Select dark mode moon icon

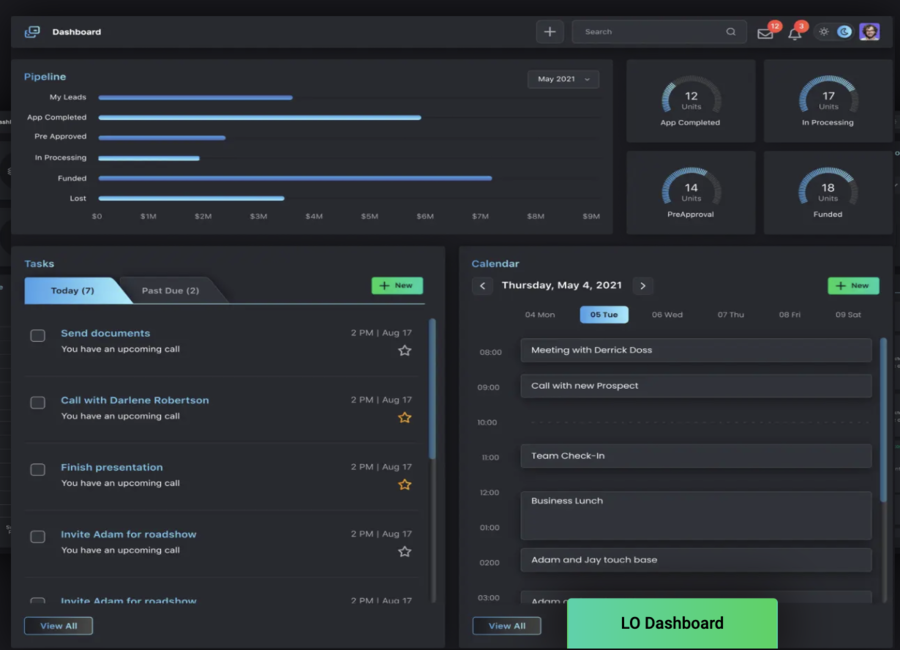pos(845,32)
